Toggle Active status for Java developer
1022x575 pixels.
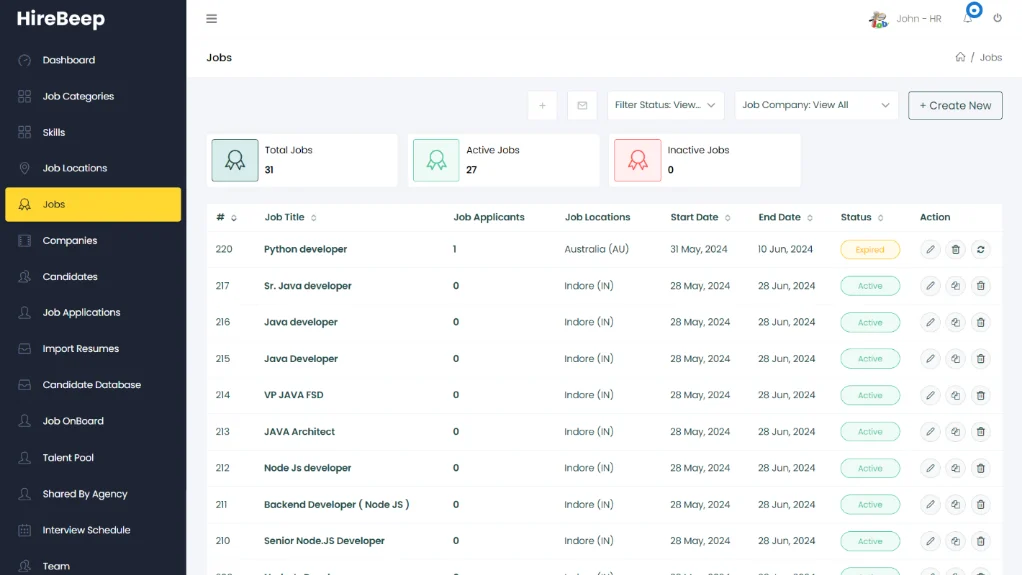pos(870,323)
